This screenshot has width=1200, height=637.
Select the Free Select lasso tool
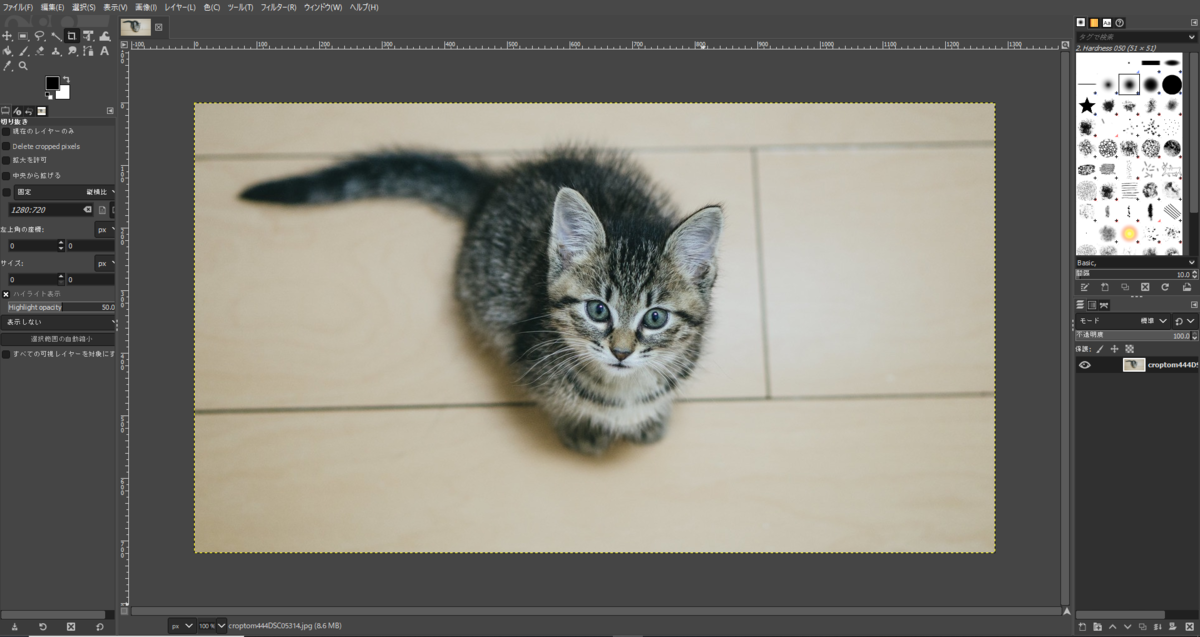[39, 36]
